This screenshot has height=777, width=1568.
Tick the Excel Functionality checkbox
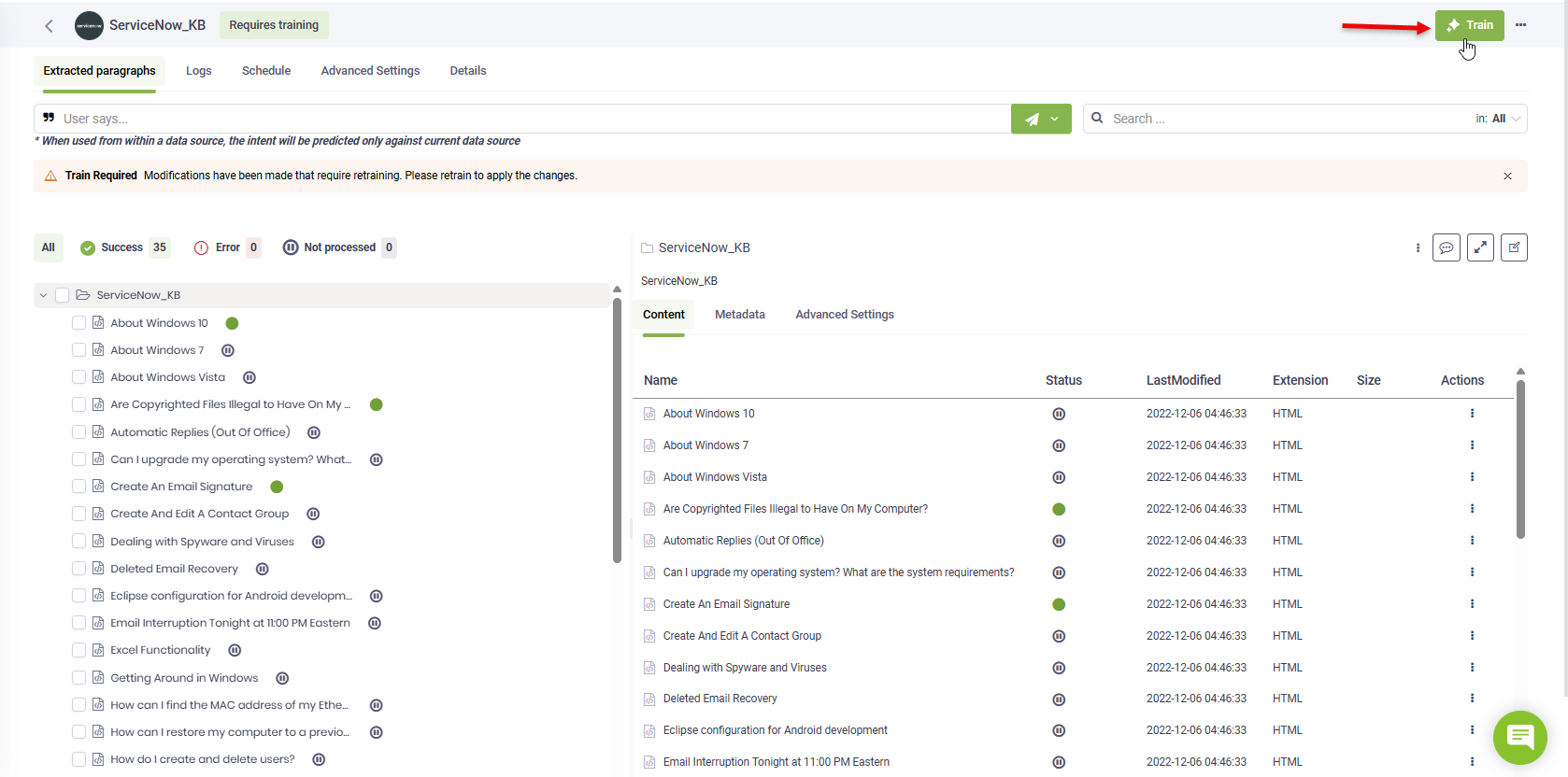click(x=79, y=650)
